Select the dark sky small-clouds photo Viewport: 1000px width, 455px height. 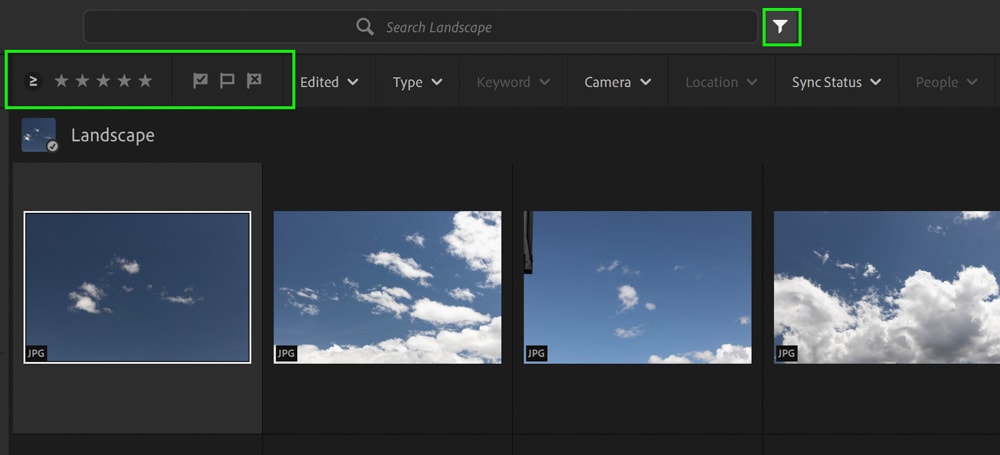[x=137, y=287]
